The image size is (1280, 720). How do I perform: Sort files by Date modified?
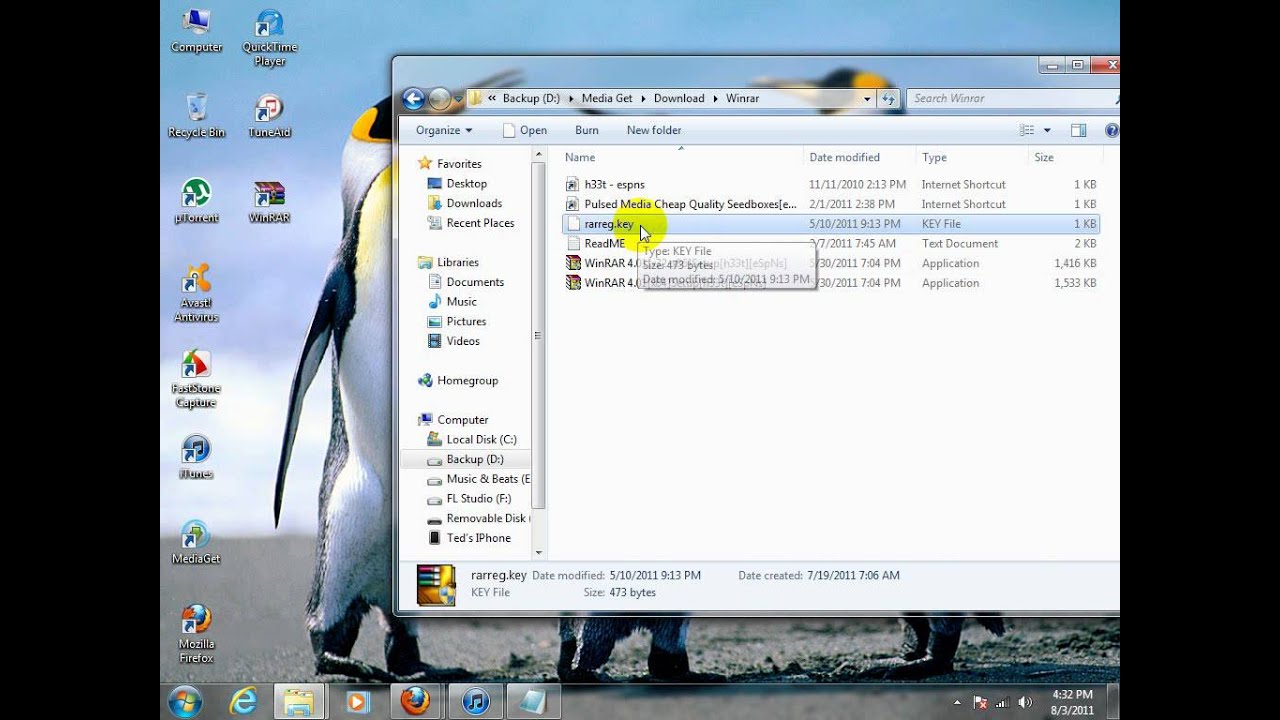pos(860,157)
